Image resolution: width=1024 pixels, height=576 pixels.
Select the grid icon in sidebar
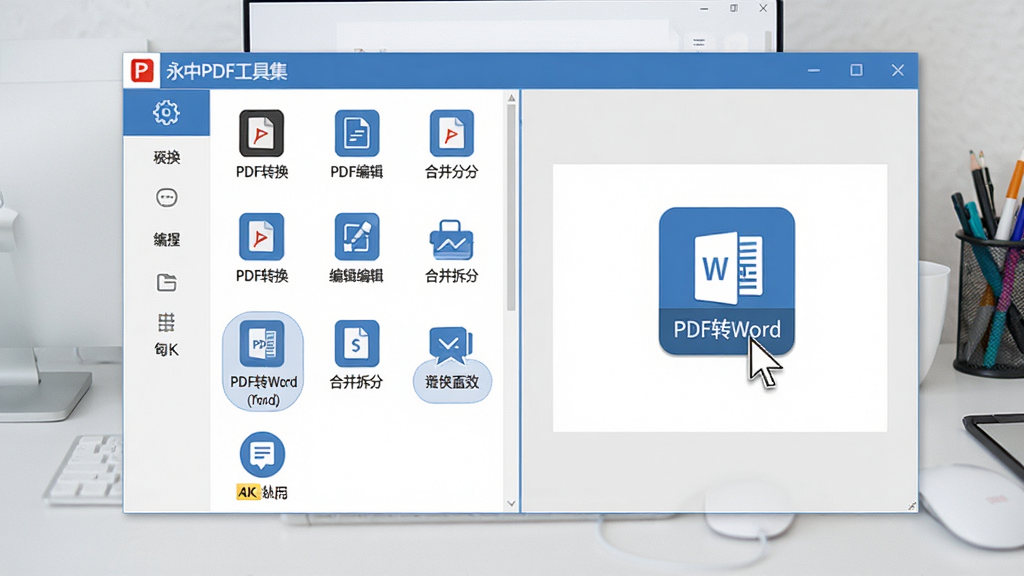(x=167, y=323)
